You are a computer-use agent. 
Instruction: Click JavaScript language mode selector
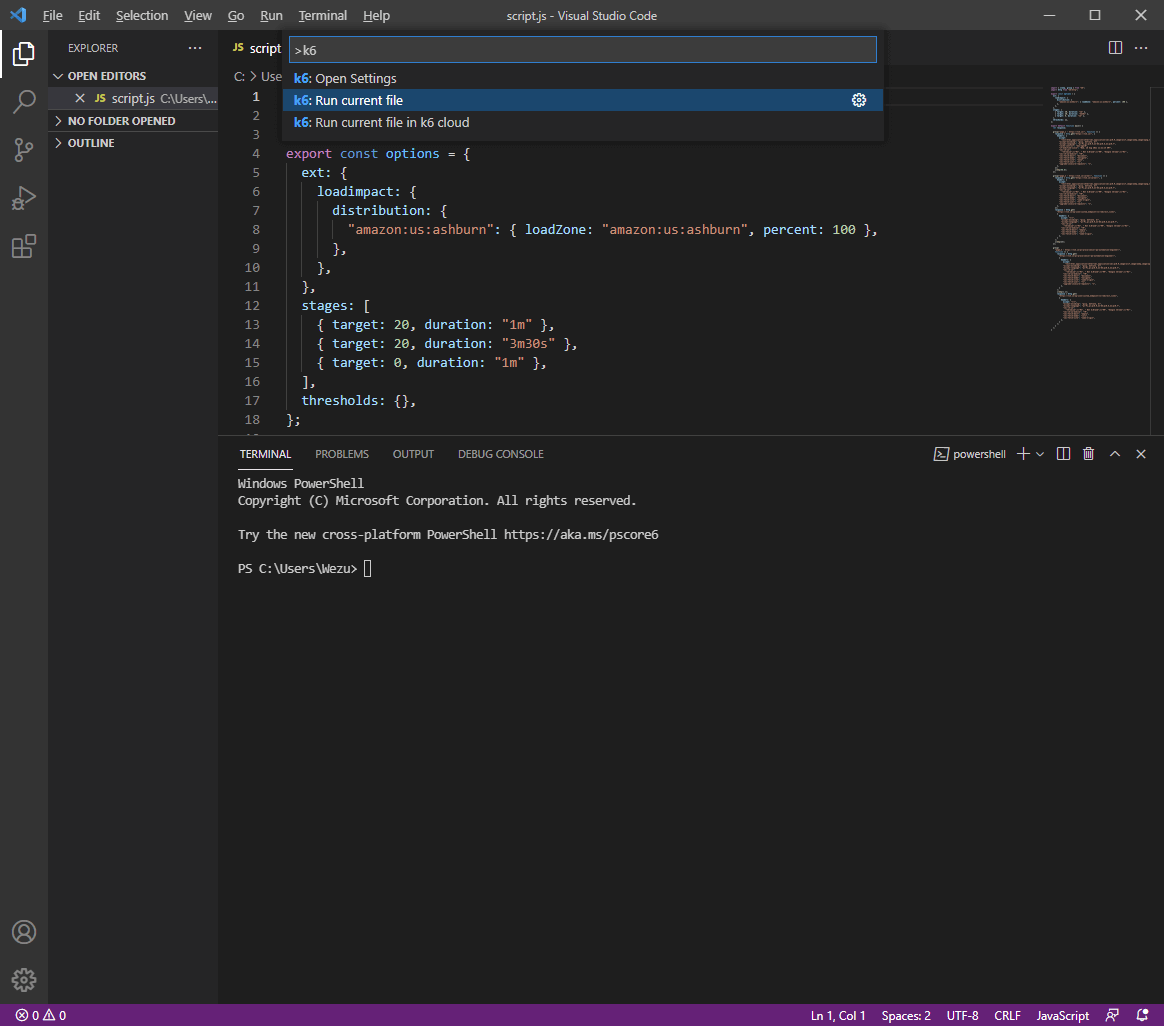pyautogui.click(x=1062, y=1015)
